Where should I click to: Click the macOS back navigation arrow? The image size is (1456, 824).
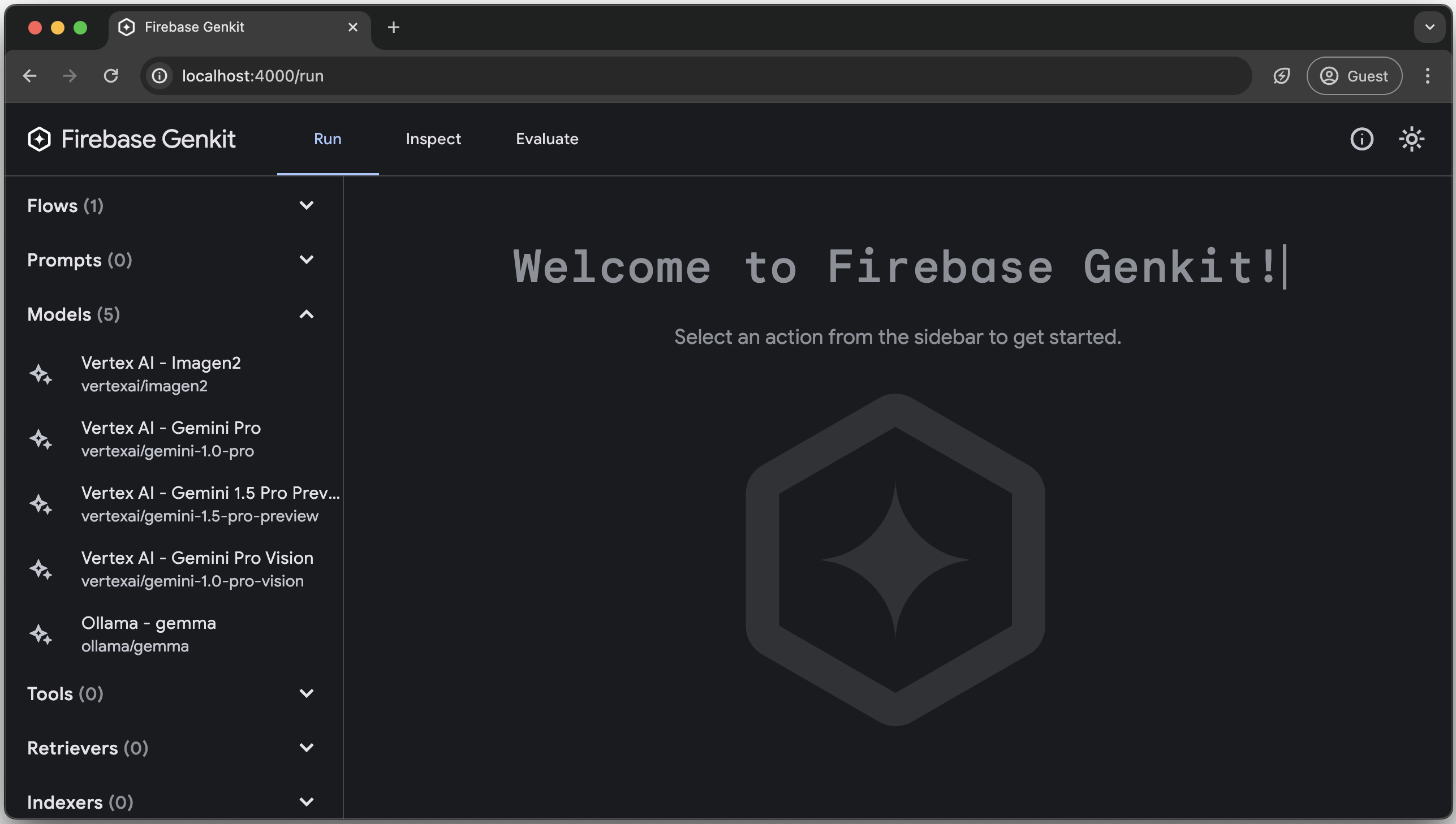click(28, 75)
